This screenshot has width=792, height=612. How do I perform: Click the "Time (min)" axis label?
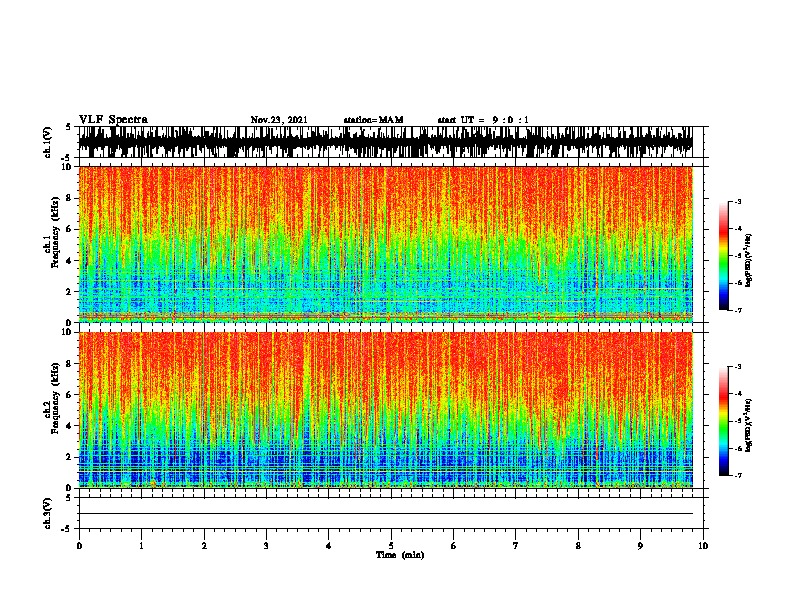pos(400,555)
